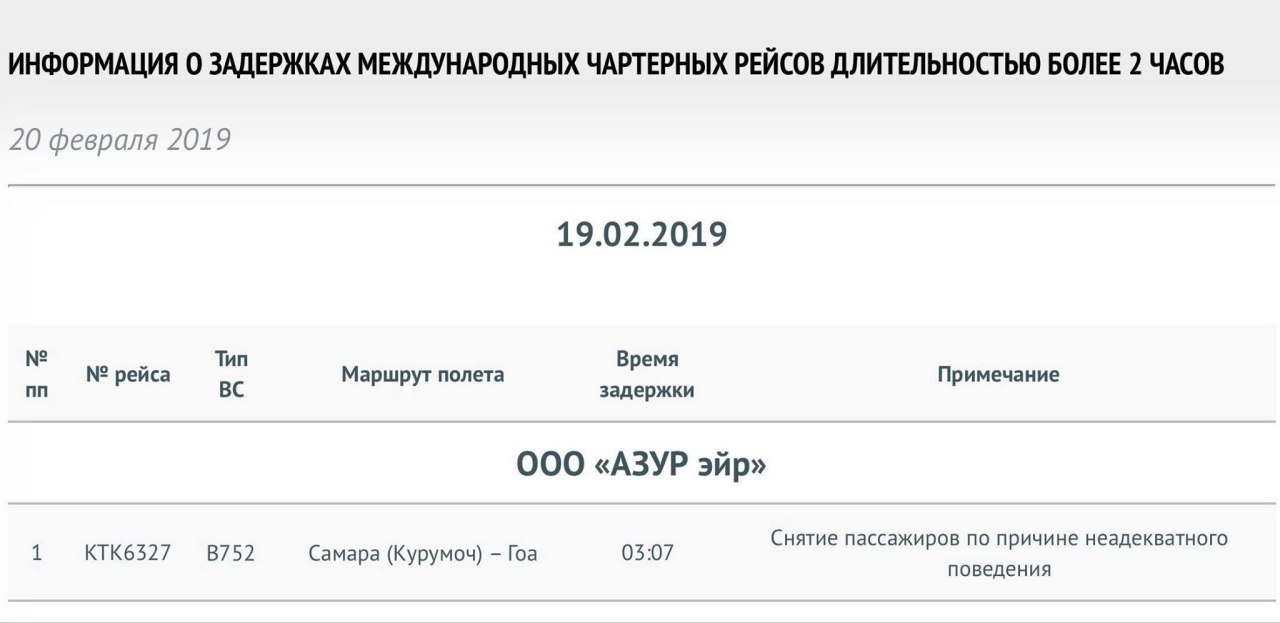Click the № рейса column header
1280x623 pixels.
pos(128,375)
